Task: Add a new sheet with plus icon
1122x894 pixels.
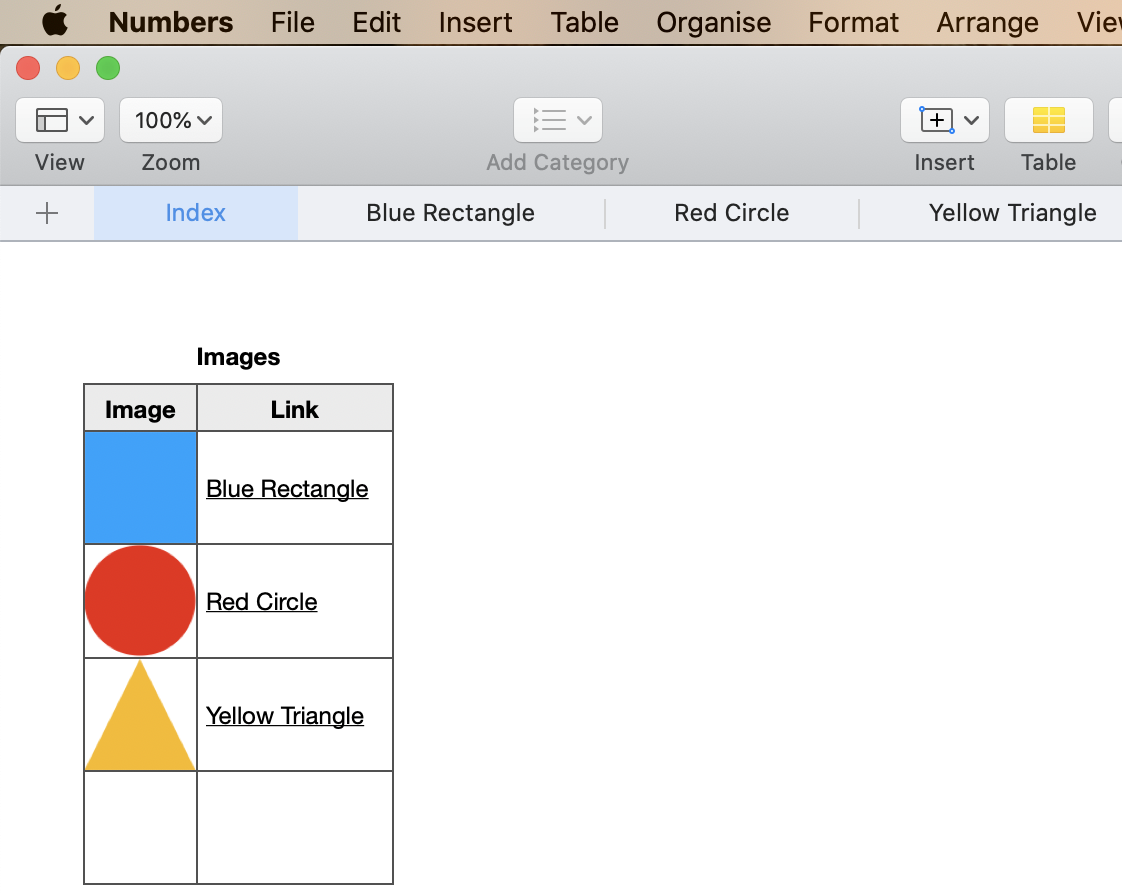Action: coord(47,213)
